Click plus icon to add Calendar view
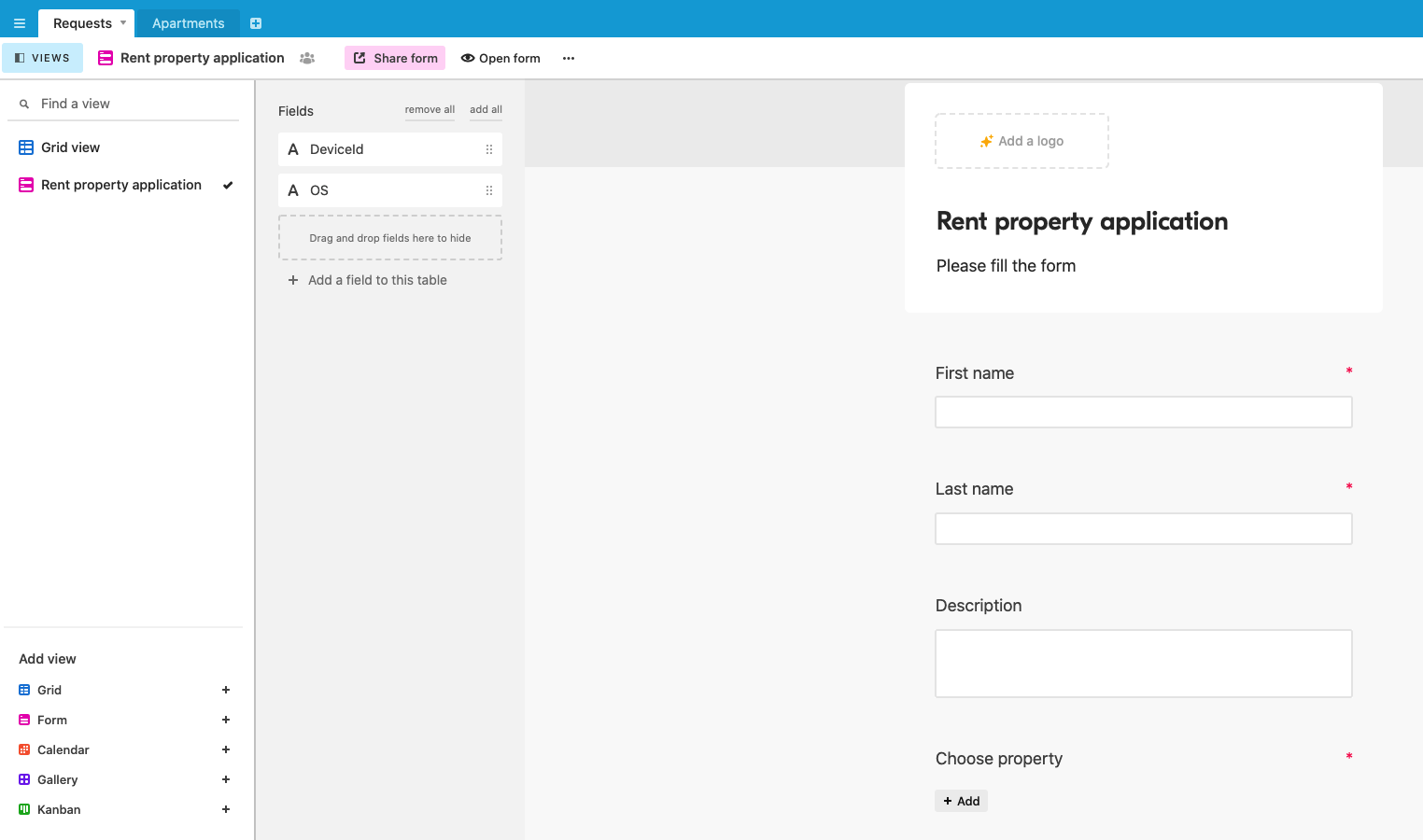This screenshot has width=1423, height=840. pos(226,749)
